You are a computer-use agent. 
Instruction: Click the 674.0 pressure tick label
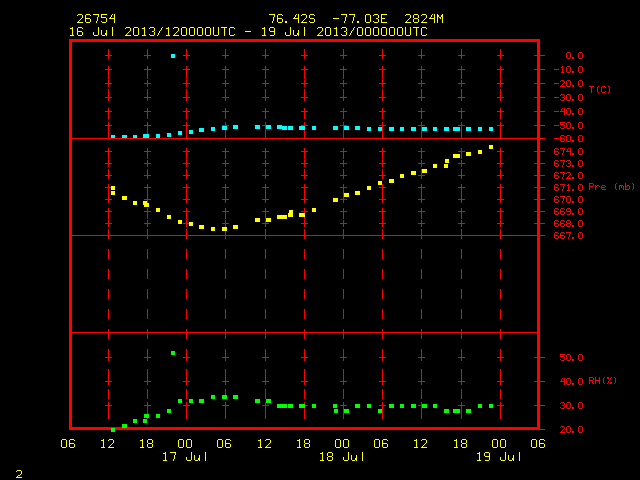pyautogui.click(x=568, y=152)
